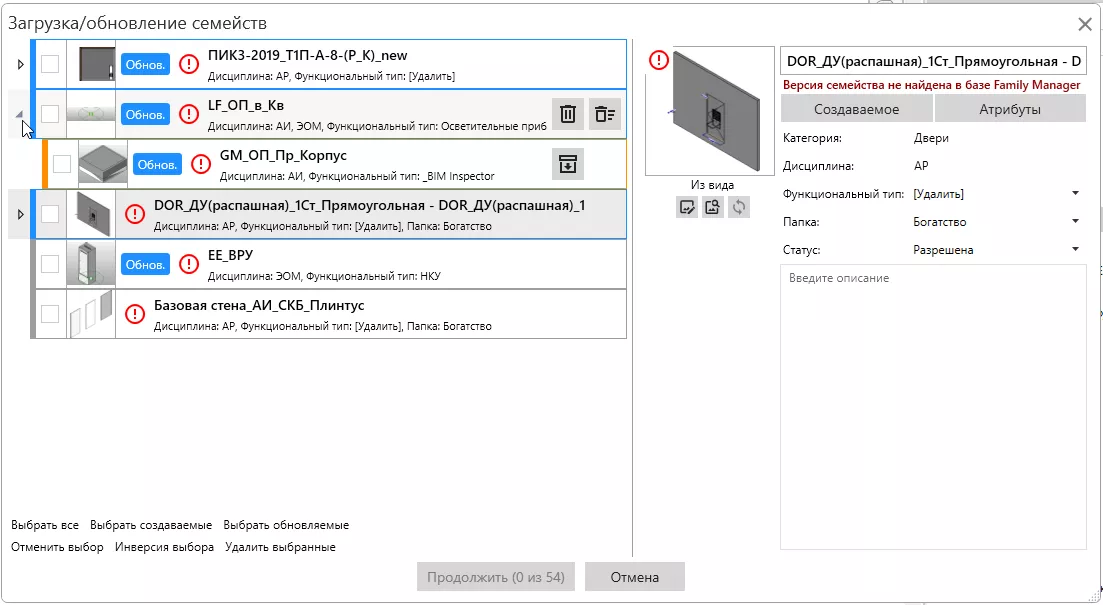Image resolution: width=1103 pixels, height=605 pixels.
Task: Open the Создаваемое tab
Action: 856,109
